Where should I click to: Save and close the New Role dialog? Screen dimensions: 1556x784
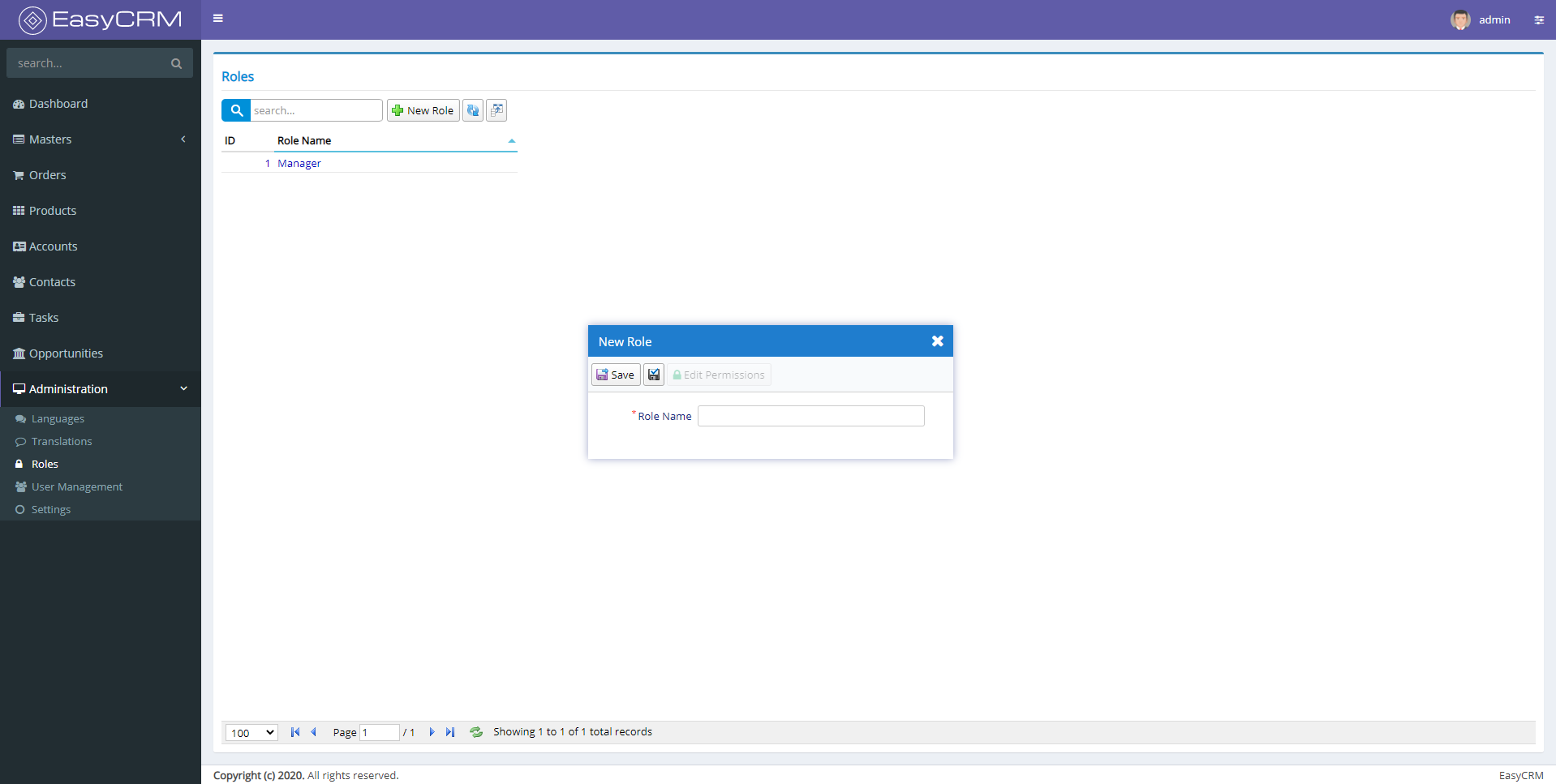(x=654, y=374)
